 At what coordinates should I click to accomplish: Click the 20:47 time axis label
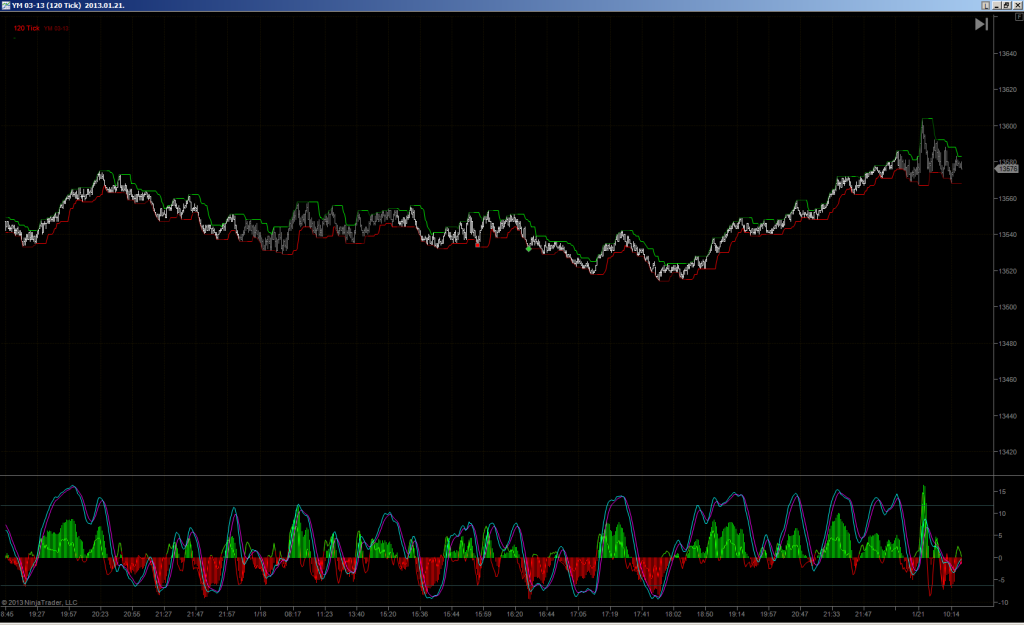[800, 614]
